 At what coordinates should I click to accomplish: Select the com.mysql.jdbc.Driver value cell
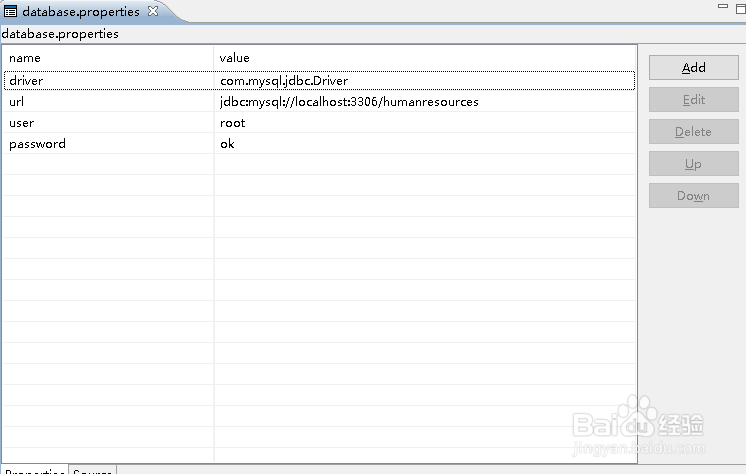coord(425,80)
